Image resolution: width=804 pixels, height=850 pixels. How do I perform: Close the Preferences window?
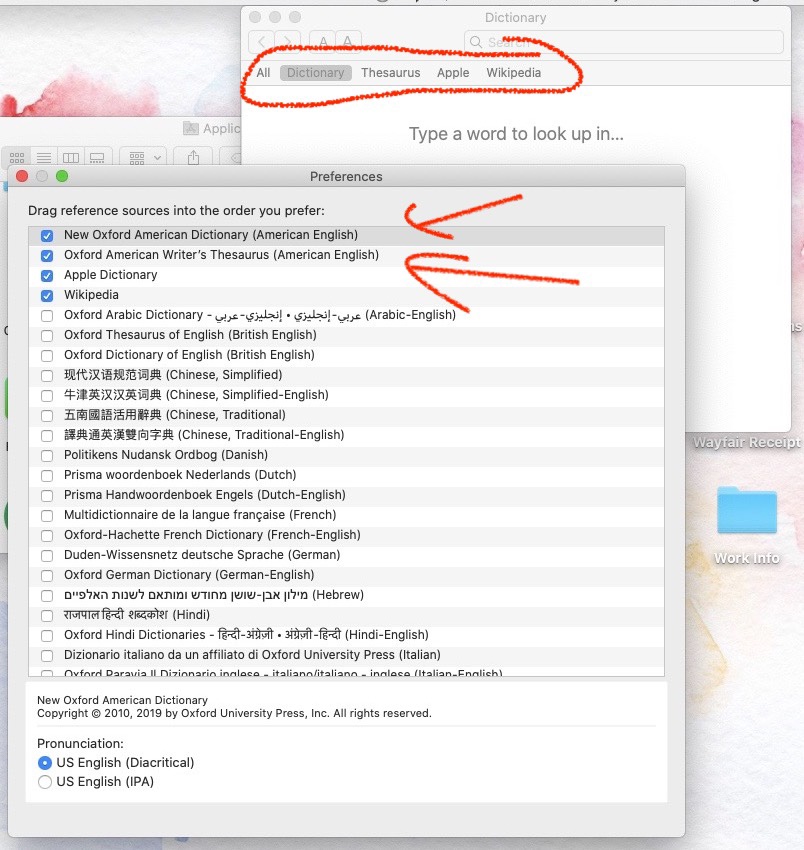tap(22, 176)
